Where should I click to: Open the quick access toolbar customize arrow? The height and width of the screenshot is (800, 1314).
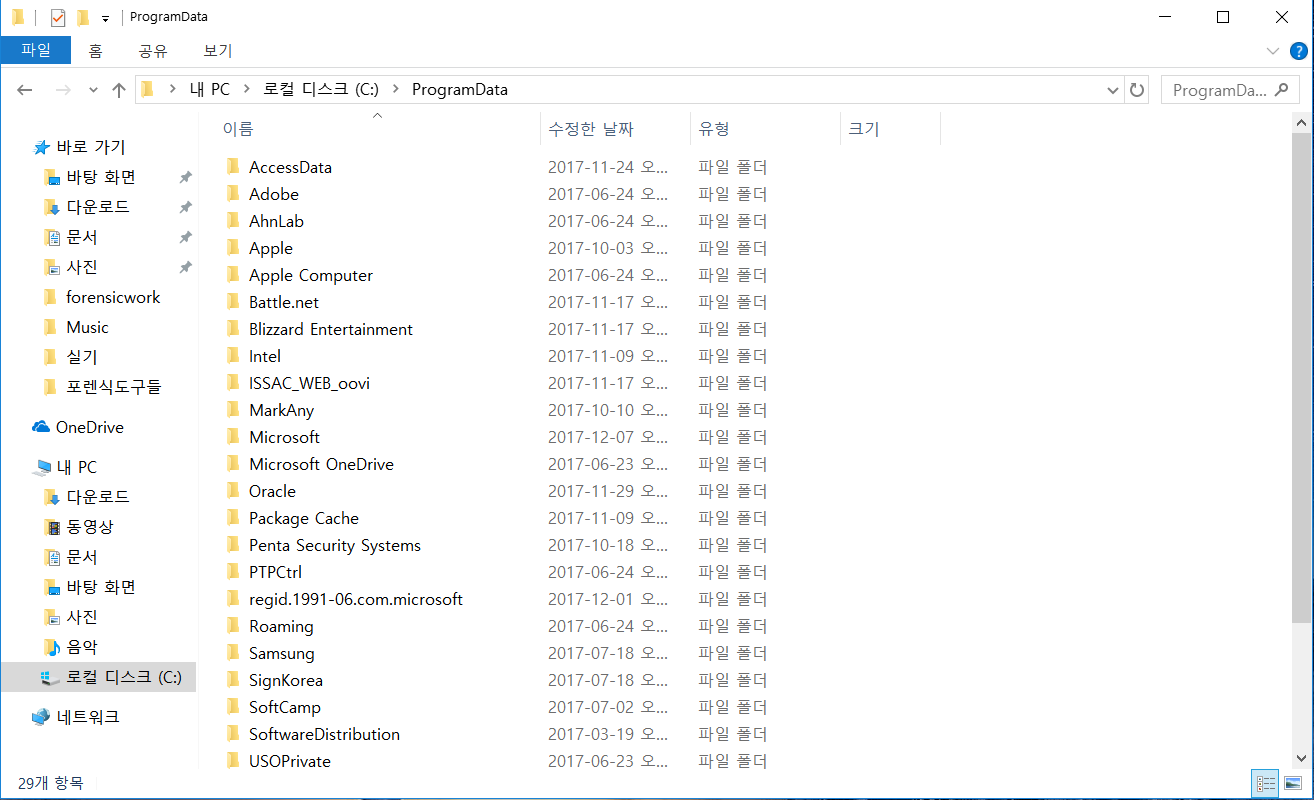point(105,18)
